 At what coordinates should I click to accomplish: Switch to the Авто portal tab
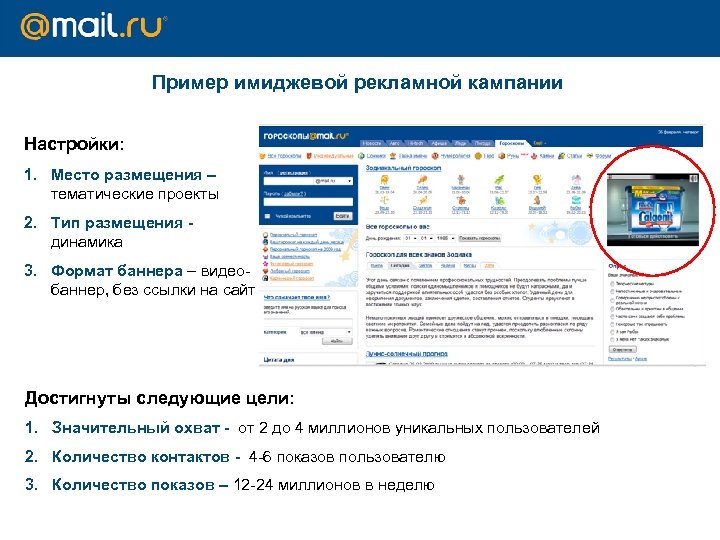coord(395,143)
